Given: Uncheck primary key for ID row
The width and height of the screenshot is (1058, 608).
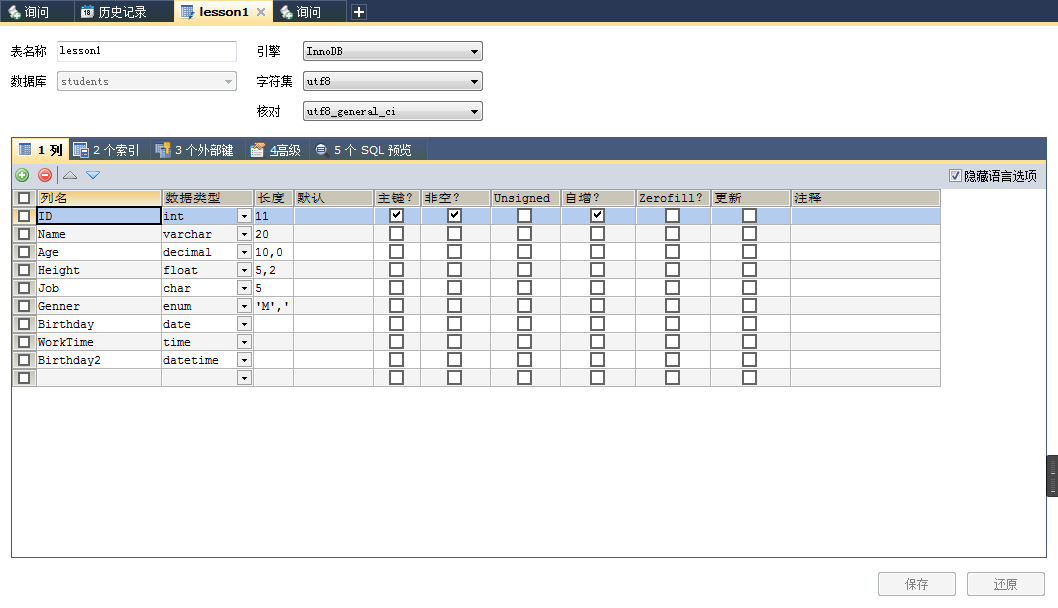Looking at the screenshot, I should (397, 215).
